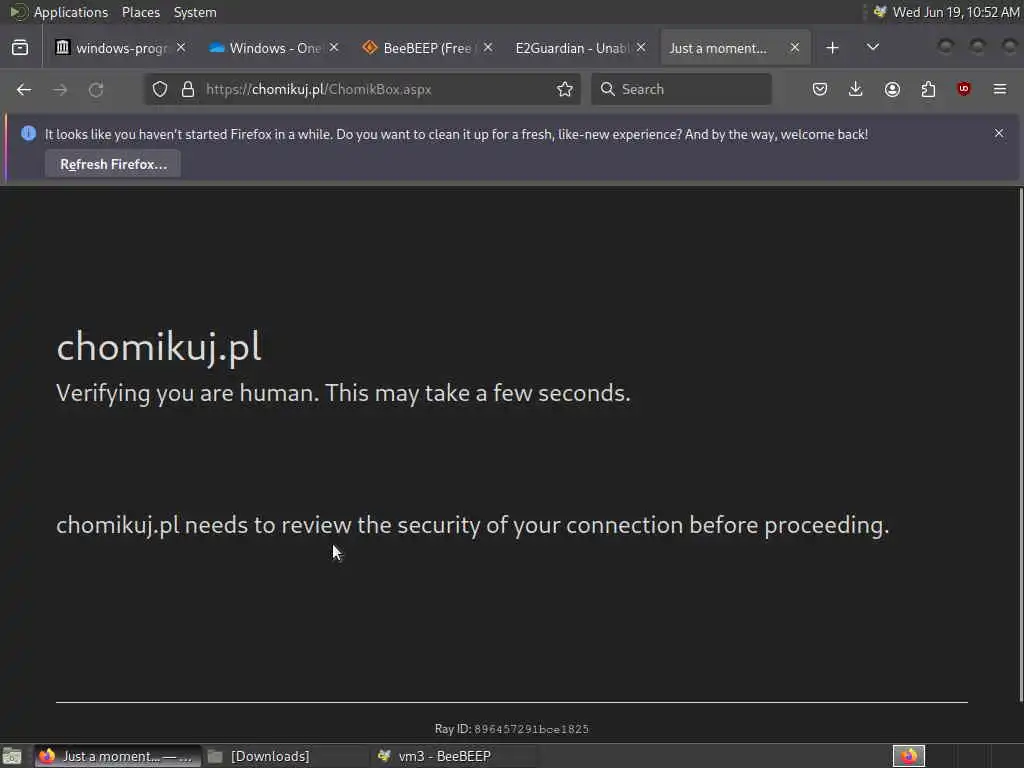1024x768 pixels.
Task: Open uBlock Origin extension popup
Action: click(x=964, y=89)
